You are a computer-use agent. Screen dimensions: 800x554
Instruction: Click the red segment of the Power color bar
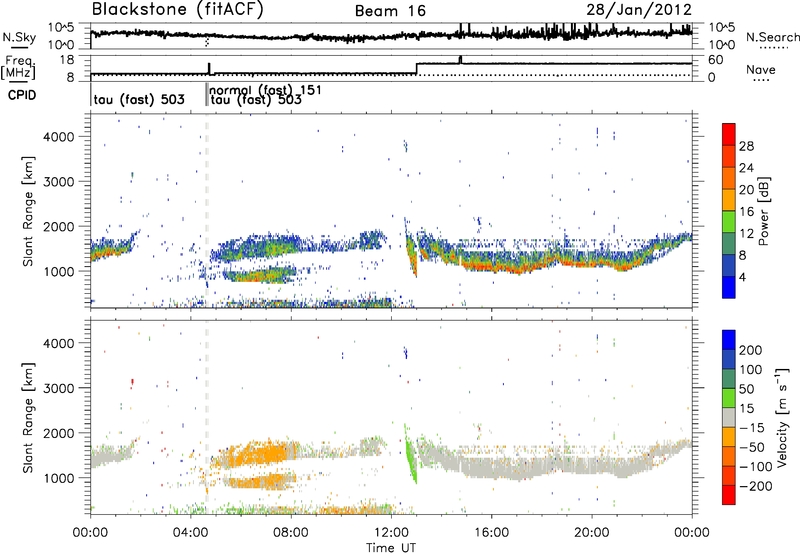click(x=729, y=135)
